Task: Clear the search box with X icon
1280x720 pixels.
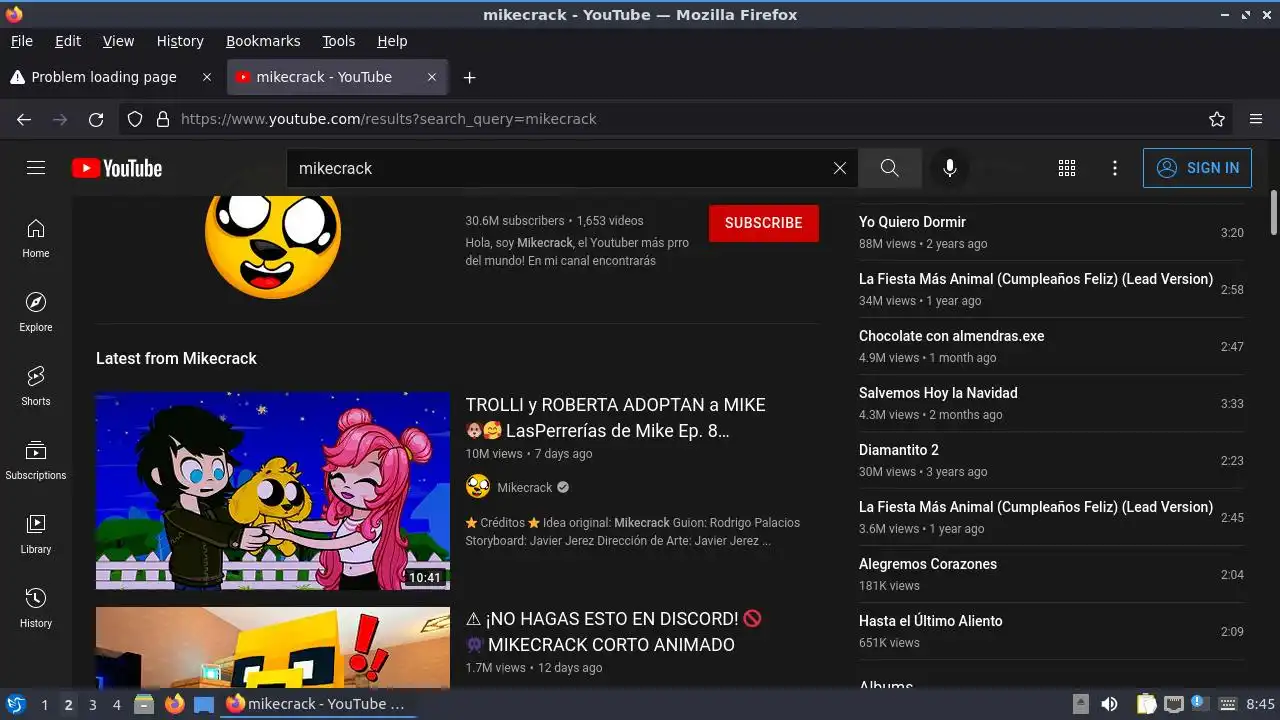Action: (840, 168)
